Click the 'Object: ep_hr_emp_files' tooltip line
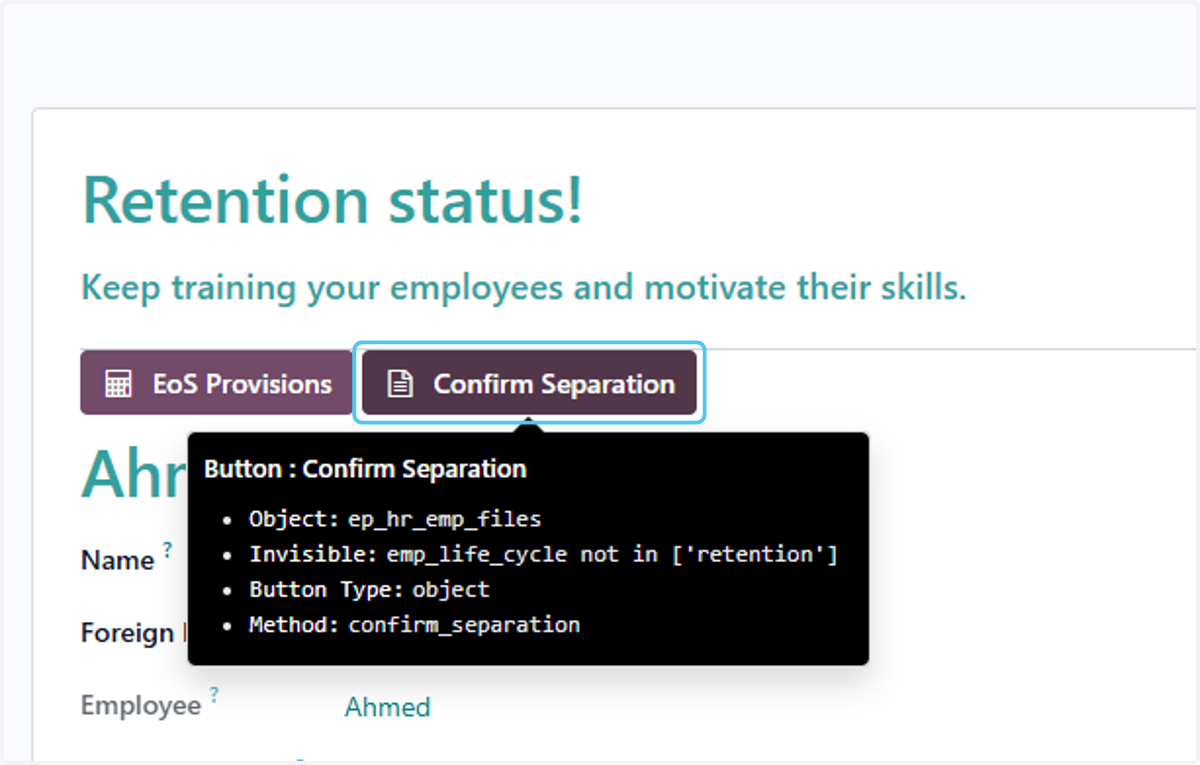 pyautogui.click(x=395, y=519)
